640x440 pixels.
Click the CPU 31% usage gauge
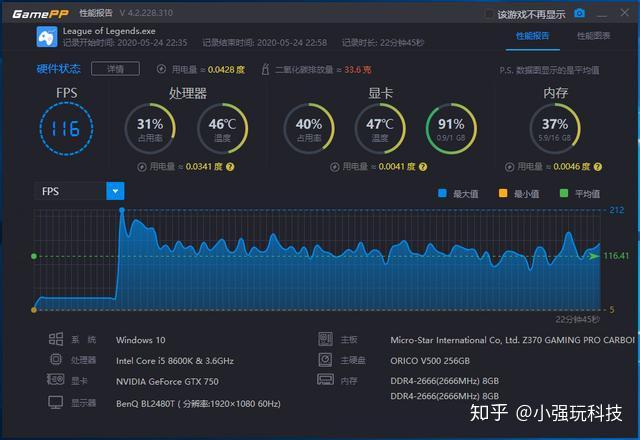(150, 129)
